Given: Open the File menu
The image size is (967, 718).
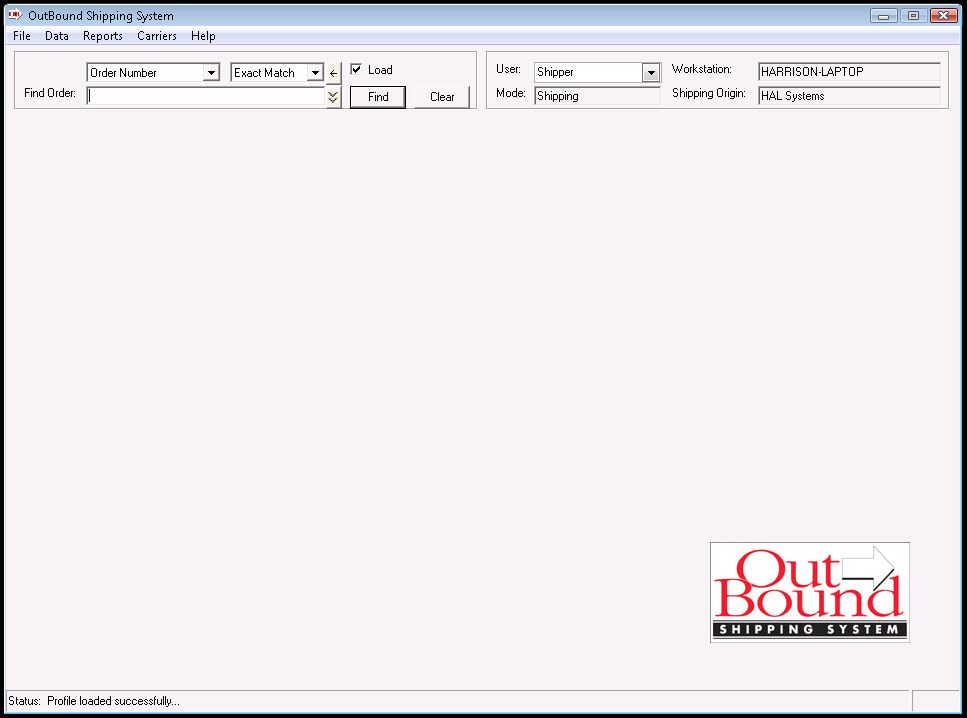Looking at the screenshot, I should click(x=20, y=36).
